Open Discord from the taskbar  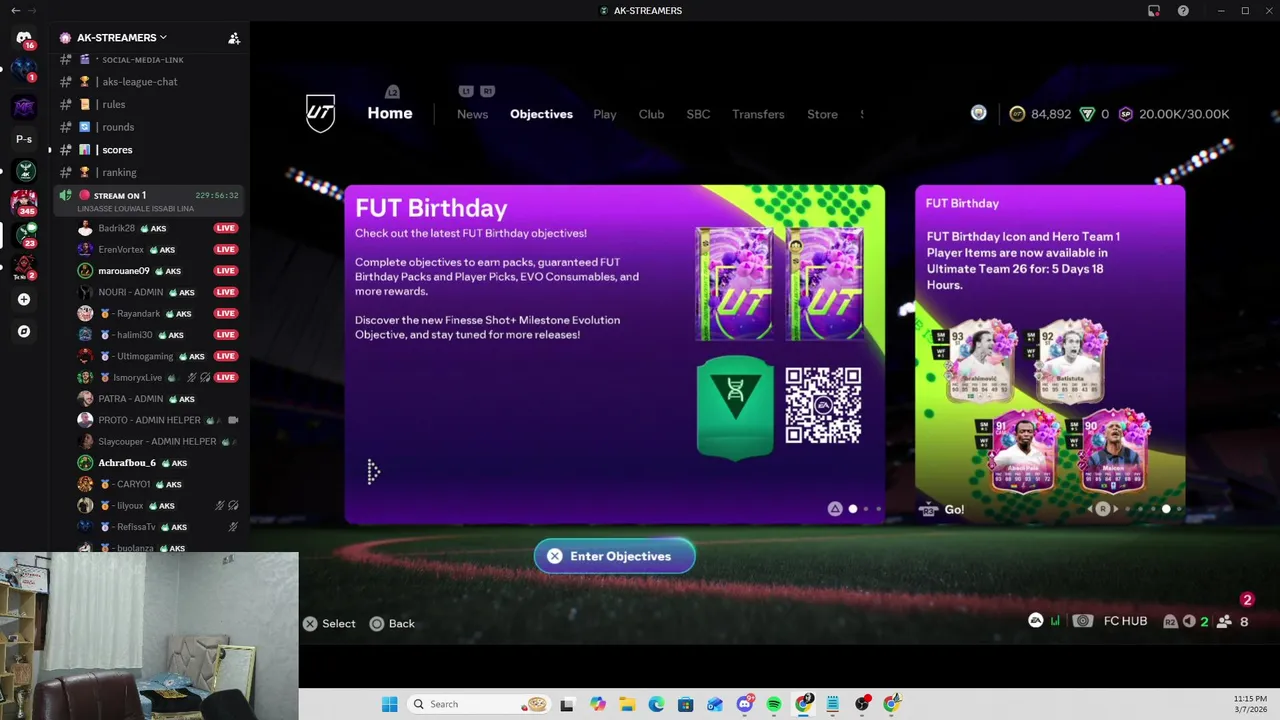tap(744, 704)
